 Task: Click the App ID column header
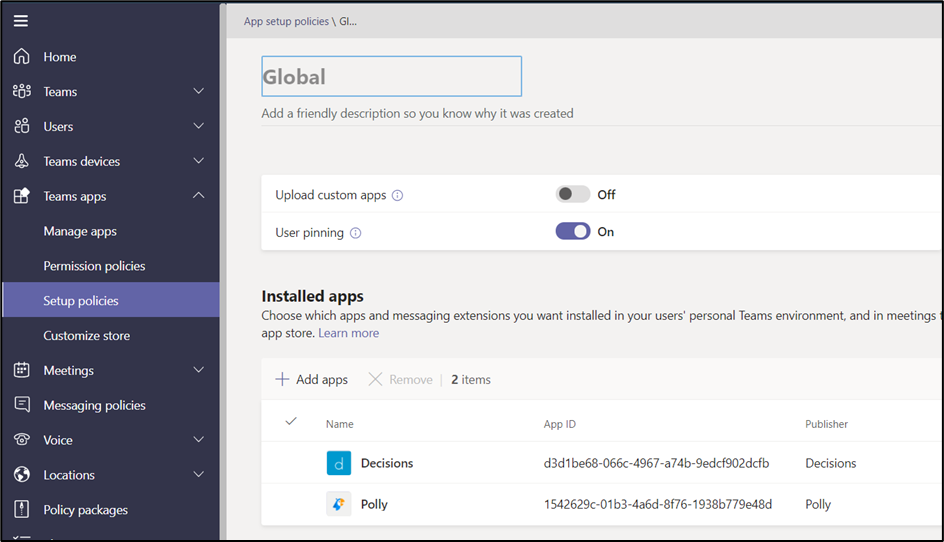[x=560, y=424]
